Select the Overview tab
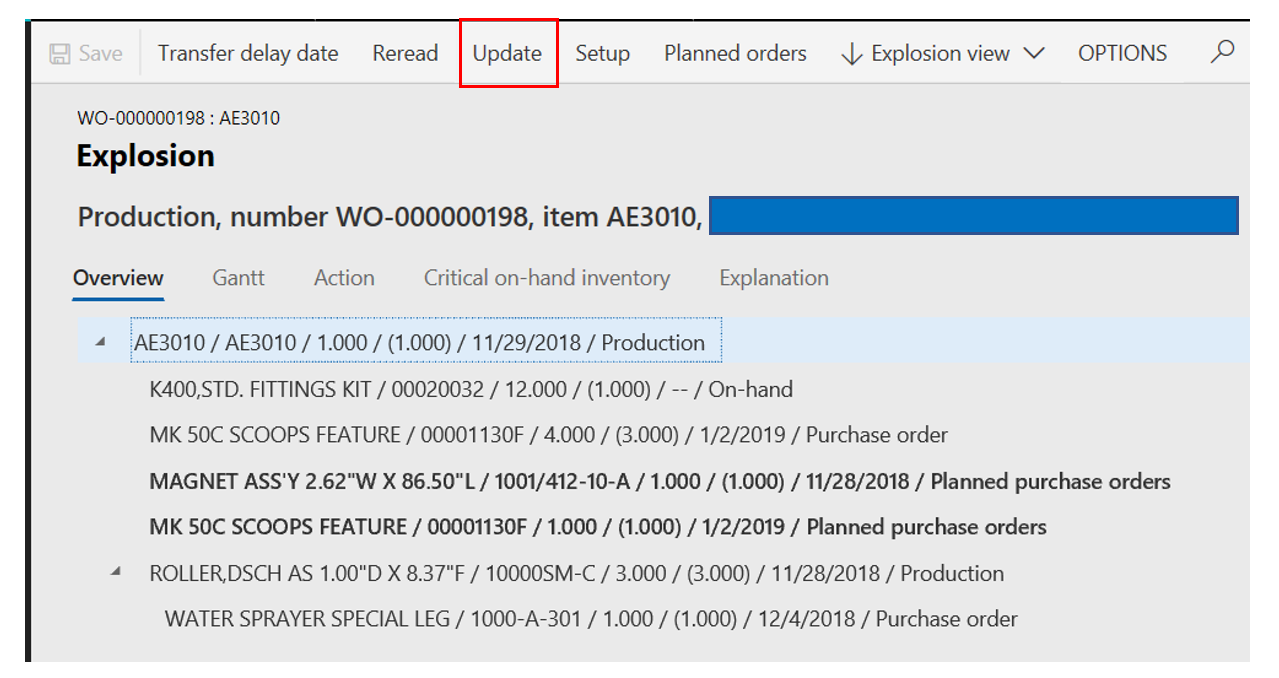Screen dimensions: 1279x678 click(117, 278)
